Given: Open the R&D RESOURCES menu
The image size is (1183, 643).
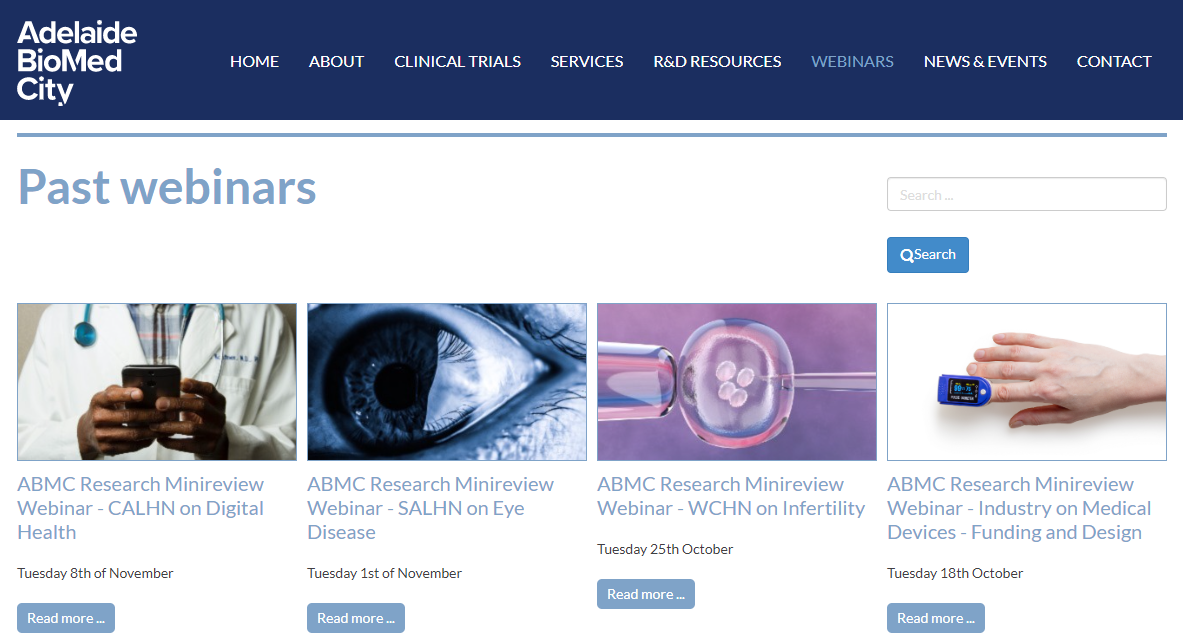Looking at the screenshot, I should point(717,61).
